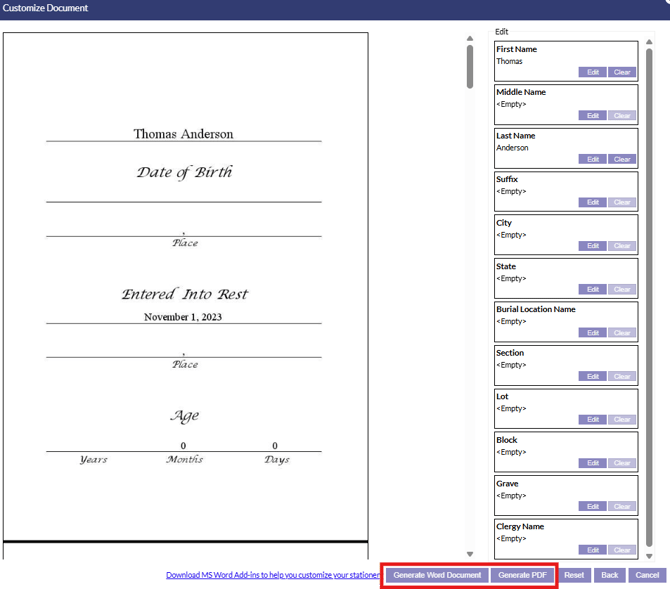
Task: Edit the Middle Name field
Action: 592,116
